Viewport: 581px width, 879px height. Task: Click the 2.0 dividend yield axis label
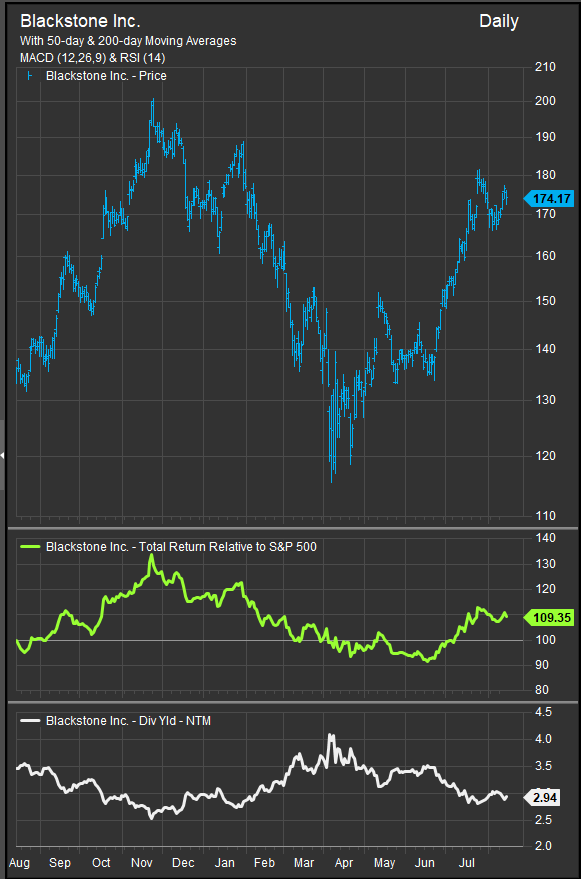545,846
